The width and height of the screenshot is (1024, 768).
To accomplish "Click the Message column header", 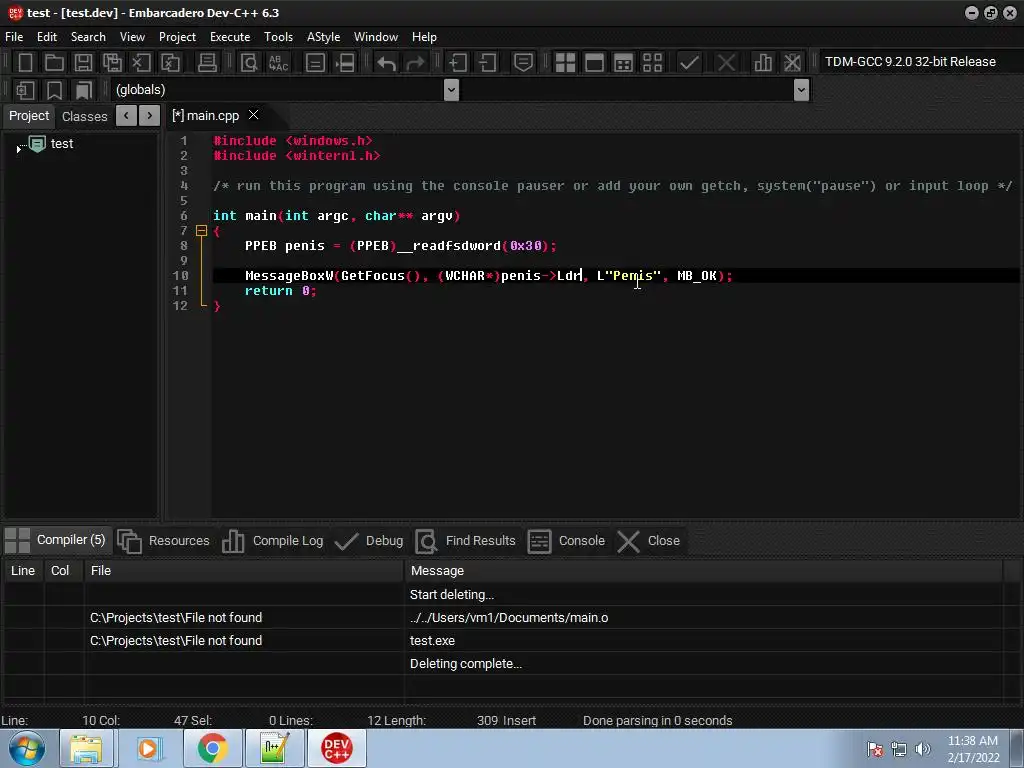I will (x=703, y=571).
